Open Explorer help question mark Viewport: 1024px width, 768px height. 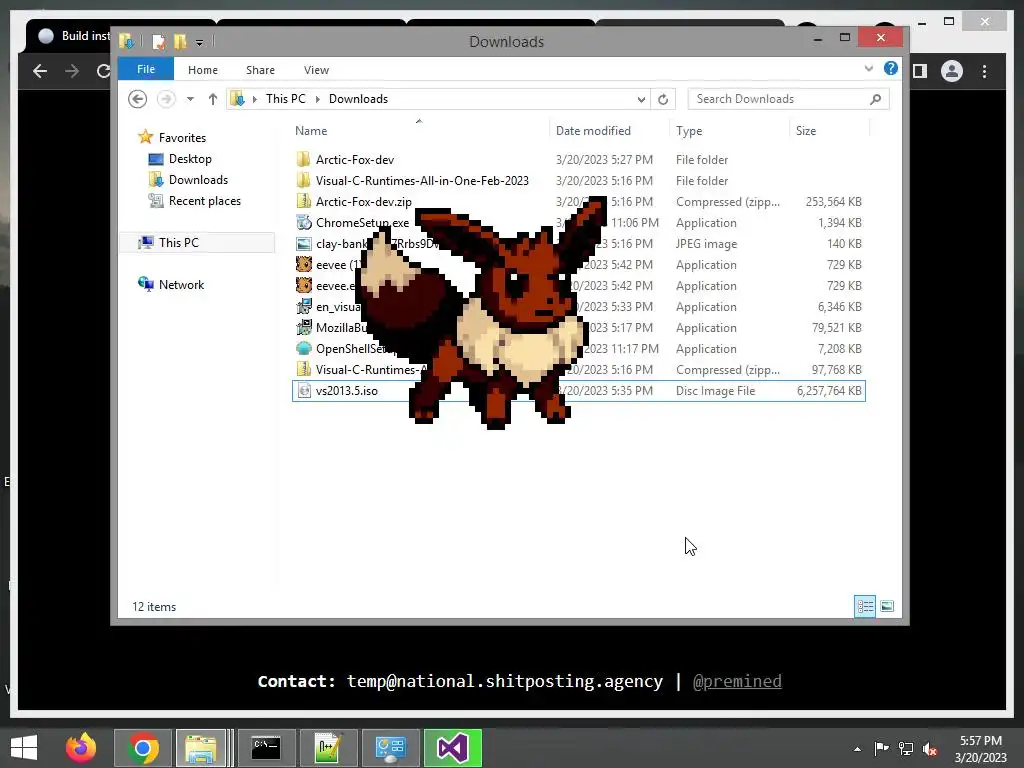[x=891, y=68]
